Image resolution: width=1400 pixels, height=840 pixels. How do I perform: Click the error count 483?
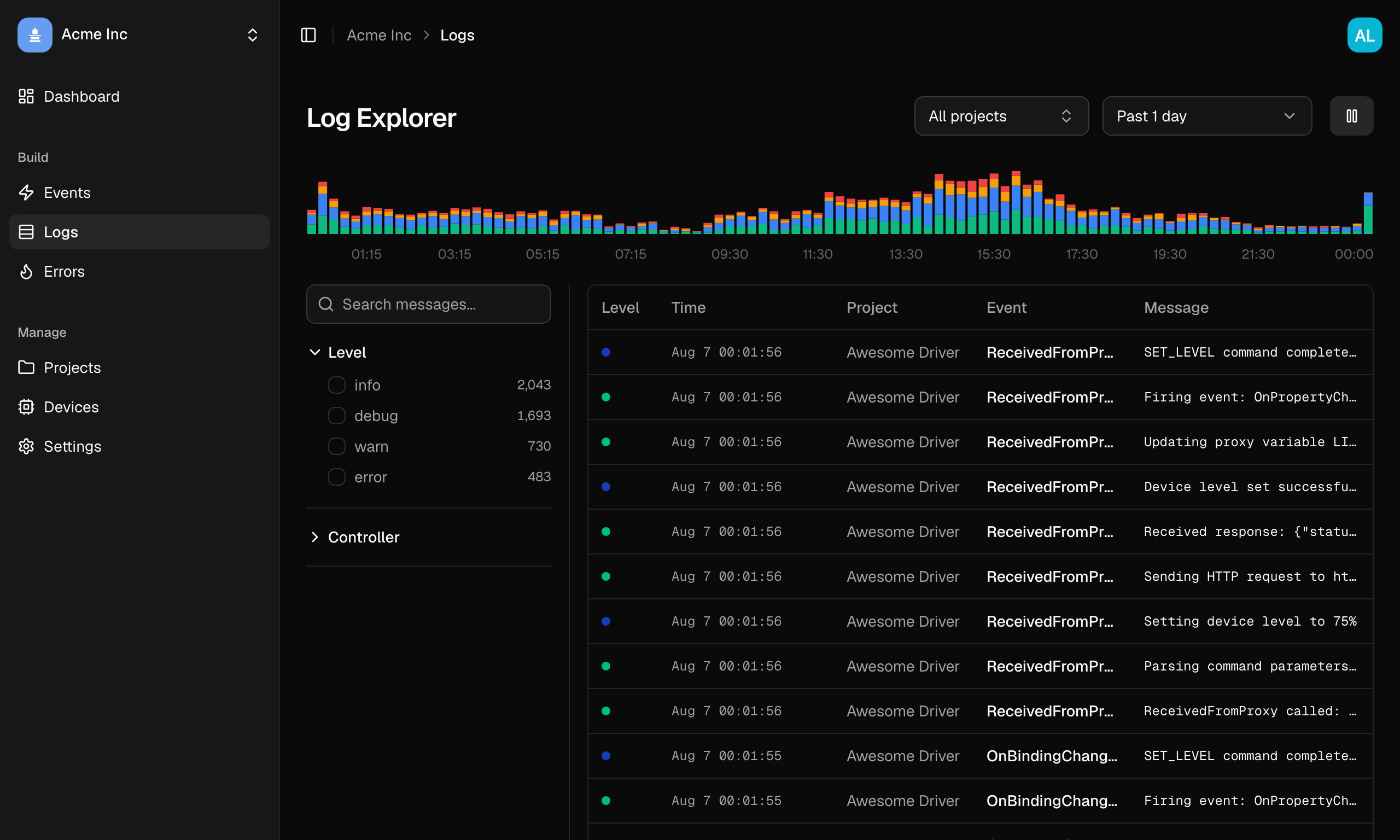[539, 477]
